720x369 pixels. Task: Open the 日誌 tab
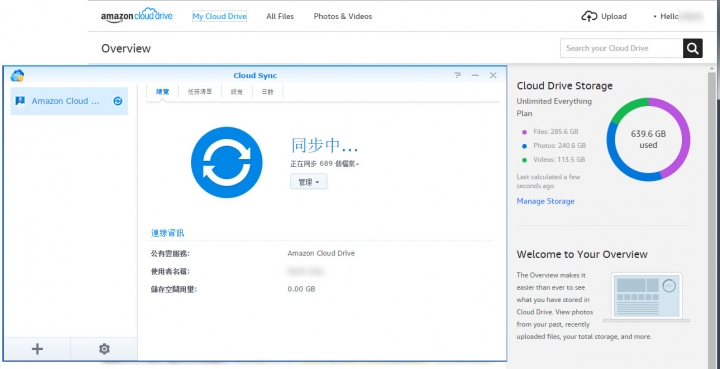268,92
